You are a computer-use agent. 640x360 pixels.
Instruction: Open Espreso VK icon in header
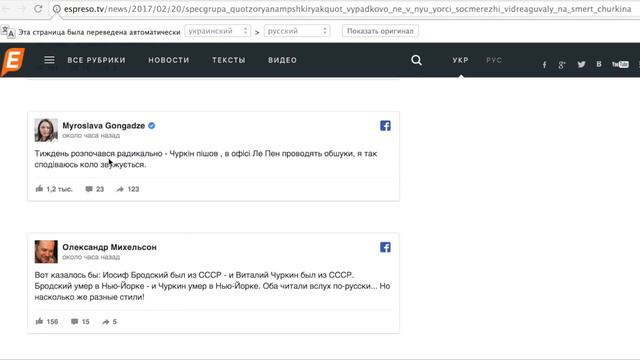pyautogui.click(x=599, y=64)
